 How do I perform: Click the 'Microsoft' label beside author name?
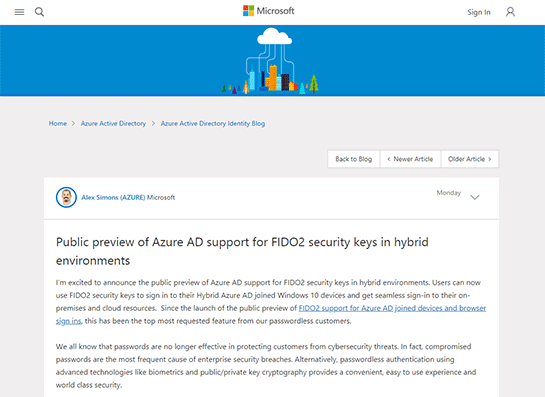pos(161,197)
